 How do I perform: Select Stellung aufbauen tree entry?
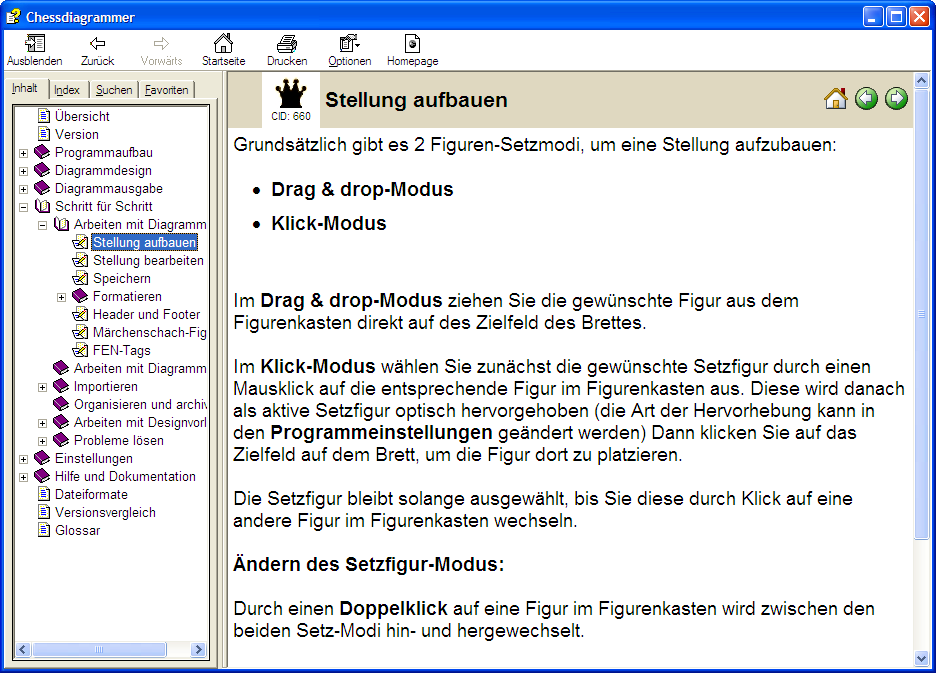pyautogui.click(x=144, y=242)
